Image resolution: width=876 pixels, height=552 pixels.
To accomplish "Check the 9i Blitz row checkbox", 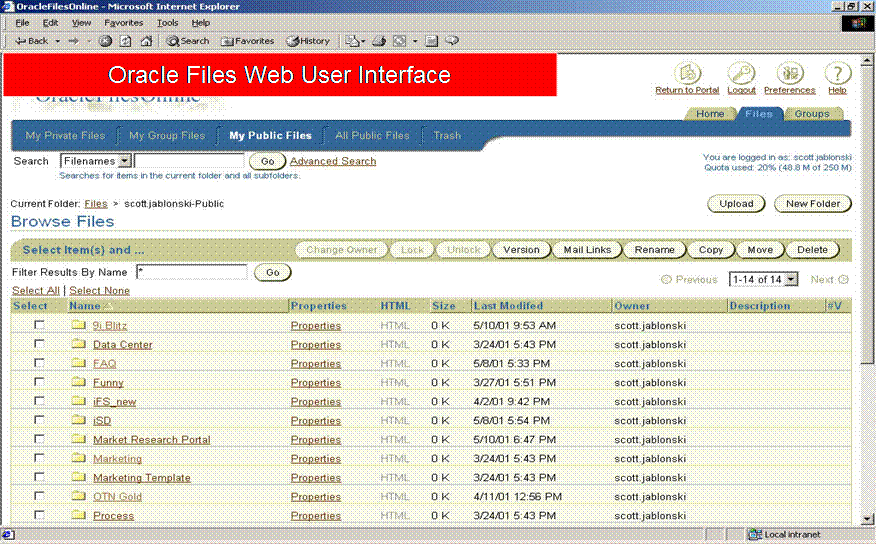I will click(x=39, y=325).
